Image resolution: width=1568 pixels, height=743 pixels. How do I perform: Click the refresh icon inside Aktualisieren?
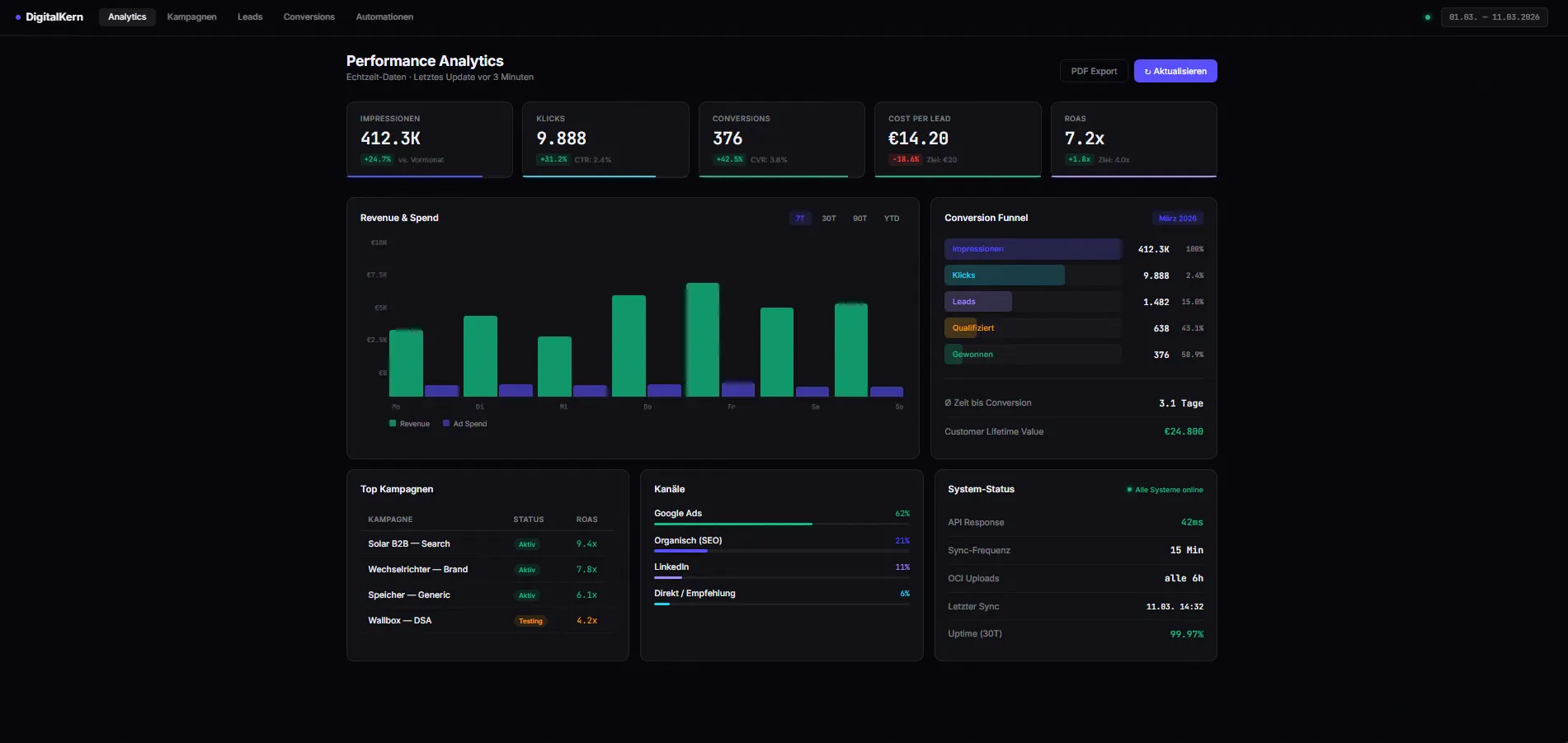1147,71
